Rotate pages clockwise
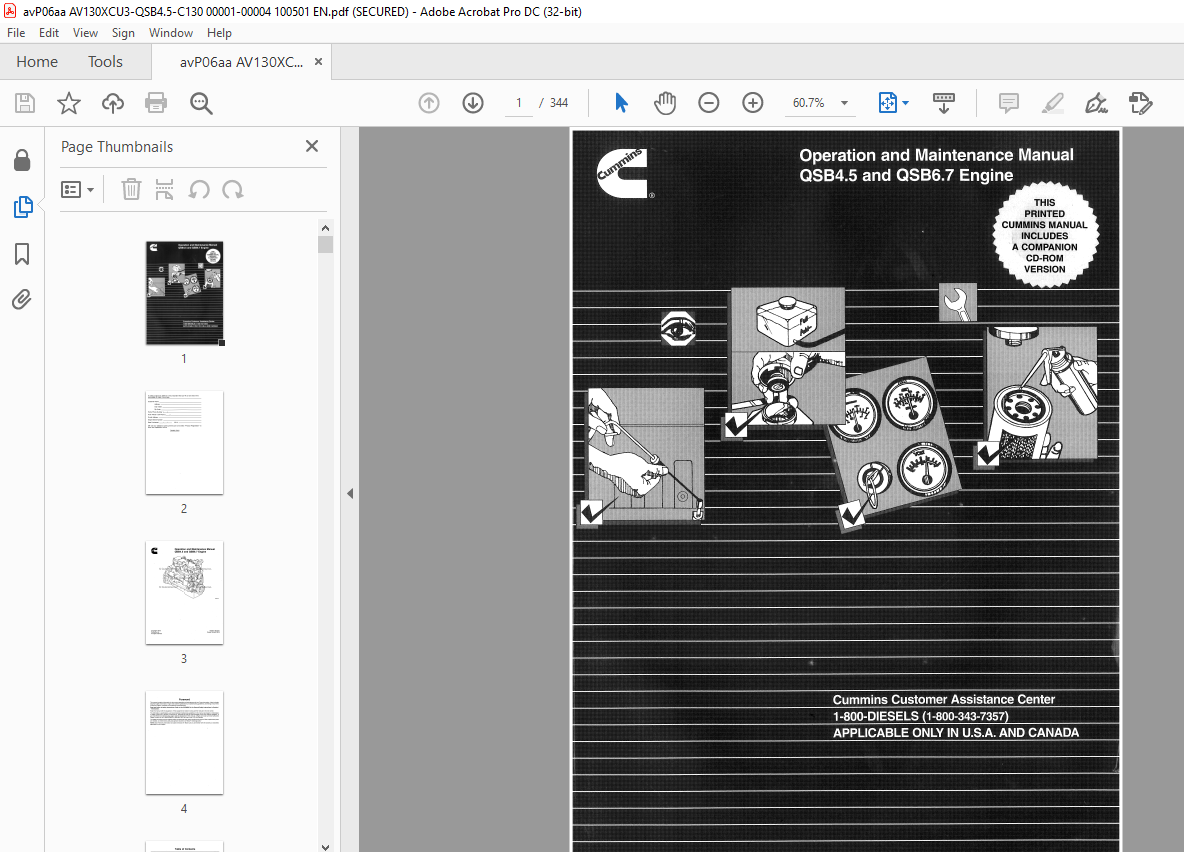Viewport: 1184px width, 852px height. (x=233, y=190)
